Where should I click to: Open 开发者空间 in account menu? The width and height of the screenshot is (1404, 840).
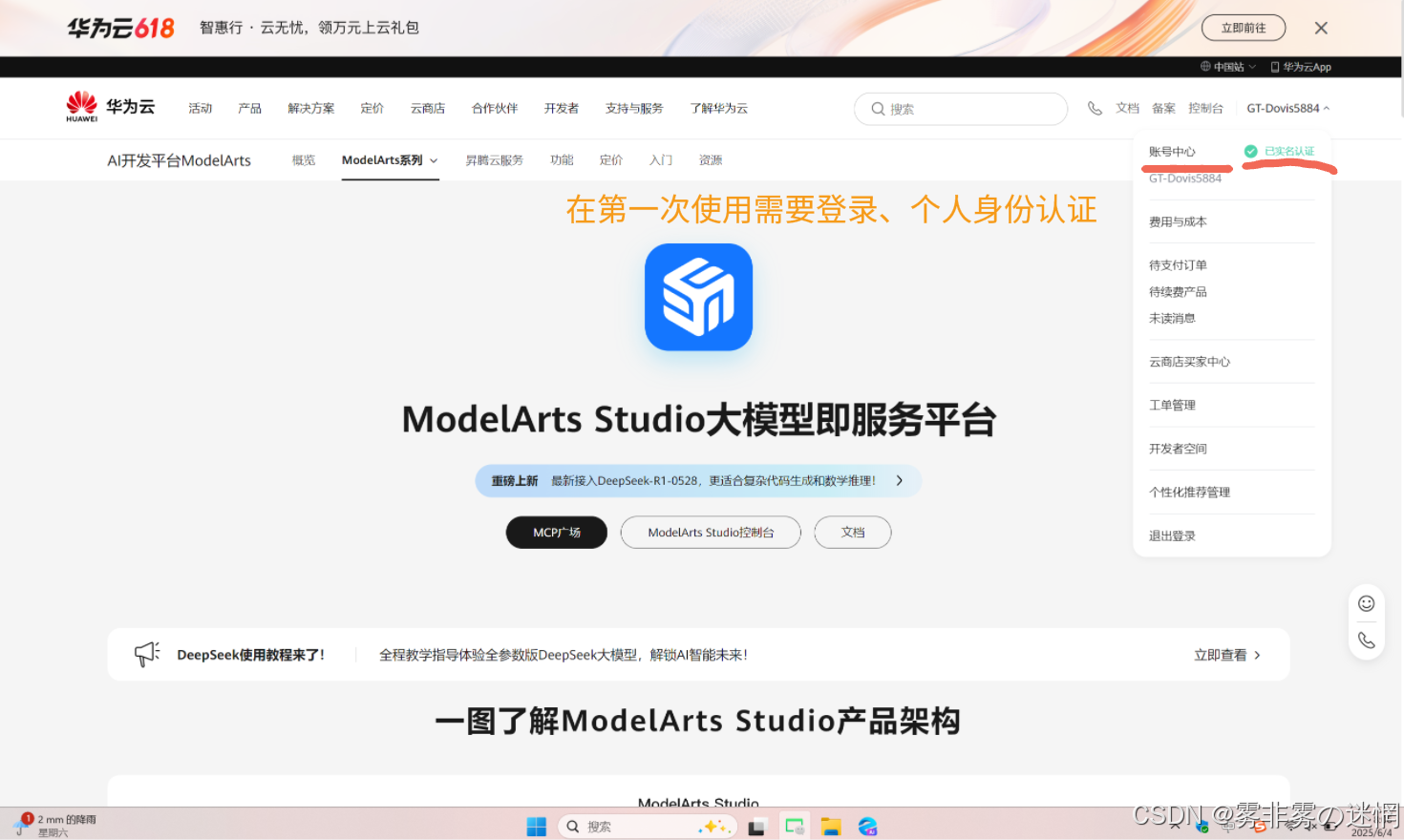[1178, 449]
